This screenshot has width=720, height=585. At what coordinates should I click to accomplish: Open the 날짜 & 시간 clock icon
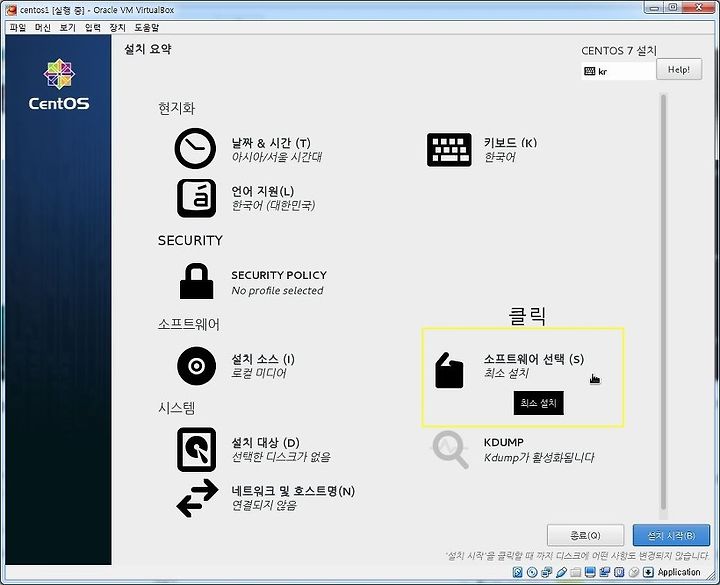pyautogui.click(x=195, y=148)
